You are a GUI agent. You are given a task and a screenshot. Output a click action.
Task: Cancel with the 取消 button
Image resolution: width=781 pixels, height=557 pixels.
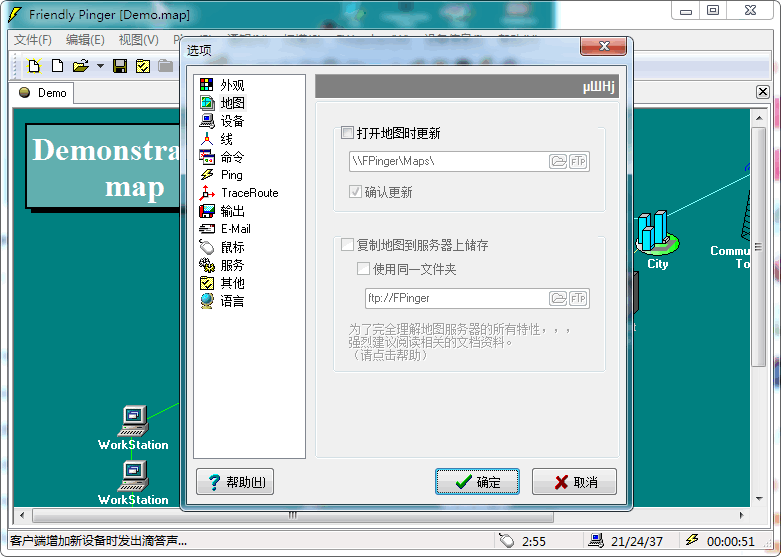(574, 482)
